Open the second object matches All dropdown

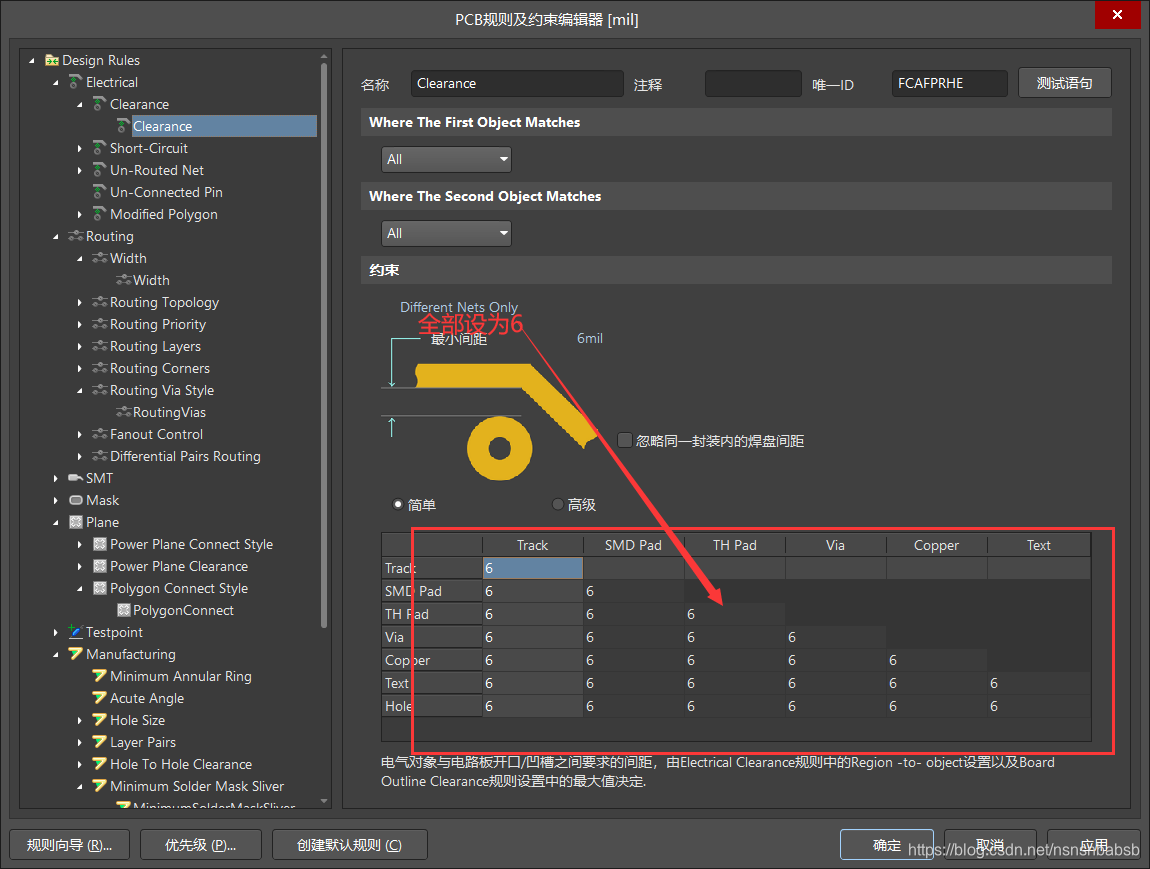(x=446, y=233)
